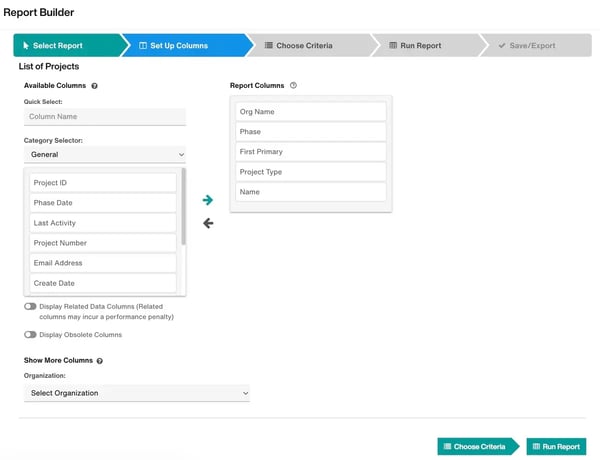Open the Category Selector General dropdown

pos(105,155)
